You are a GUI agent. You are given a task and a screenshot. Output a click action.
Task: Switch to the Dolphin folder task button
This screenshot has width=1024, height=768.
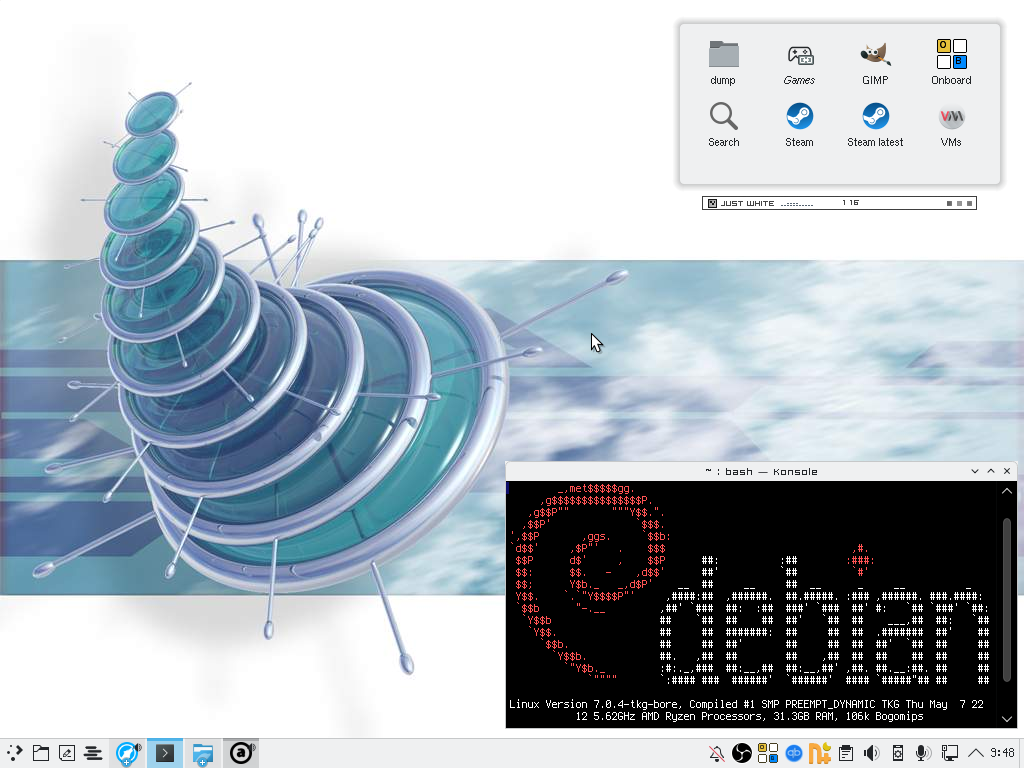click(x=202, y=753)
